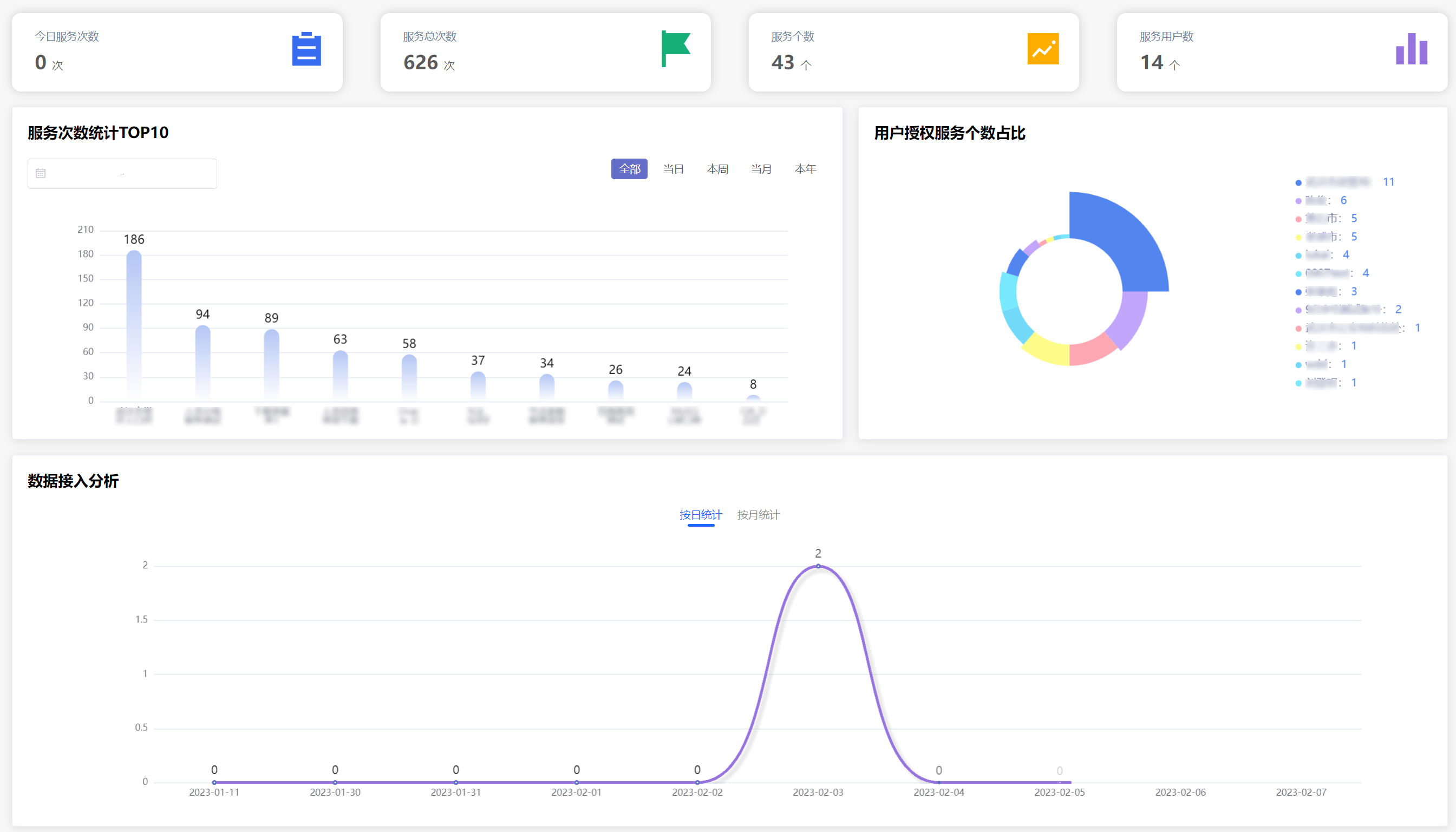Screen dimensions: 1456x832
Task: Select the 全部 filter tab
Action: tap(629, 169)
